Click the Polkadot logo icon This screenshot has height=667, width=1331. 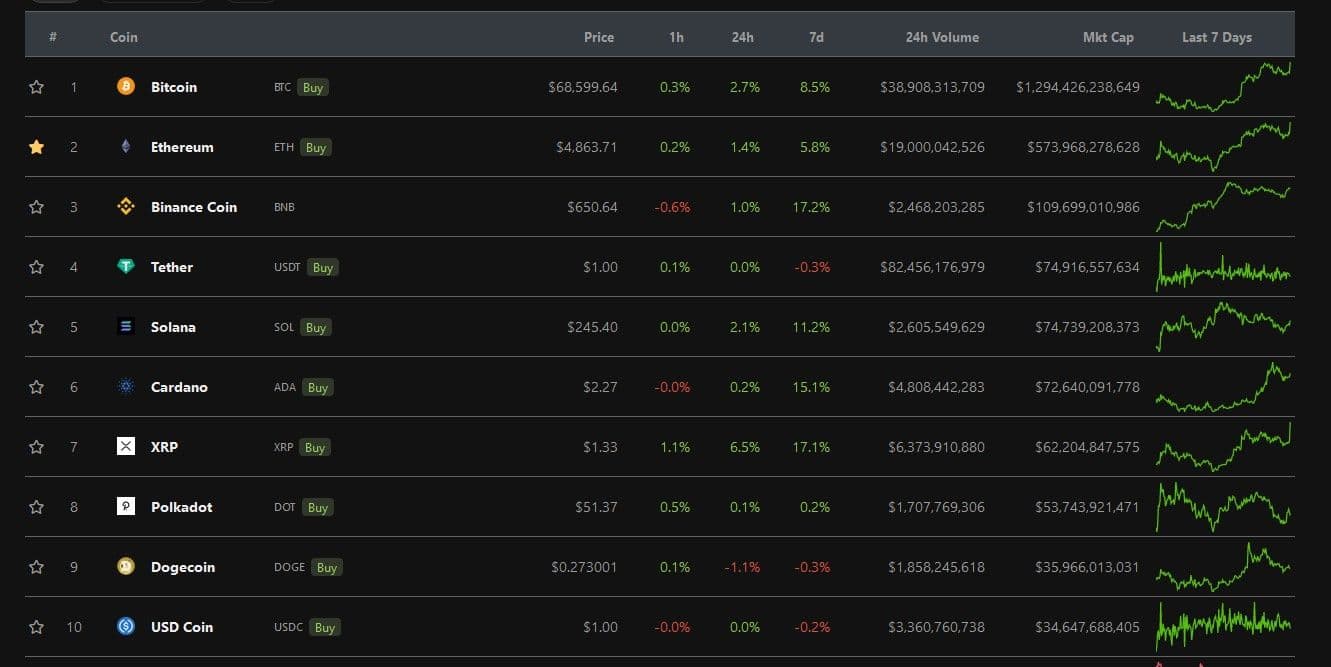(x=126, y=507)
